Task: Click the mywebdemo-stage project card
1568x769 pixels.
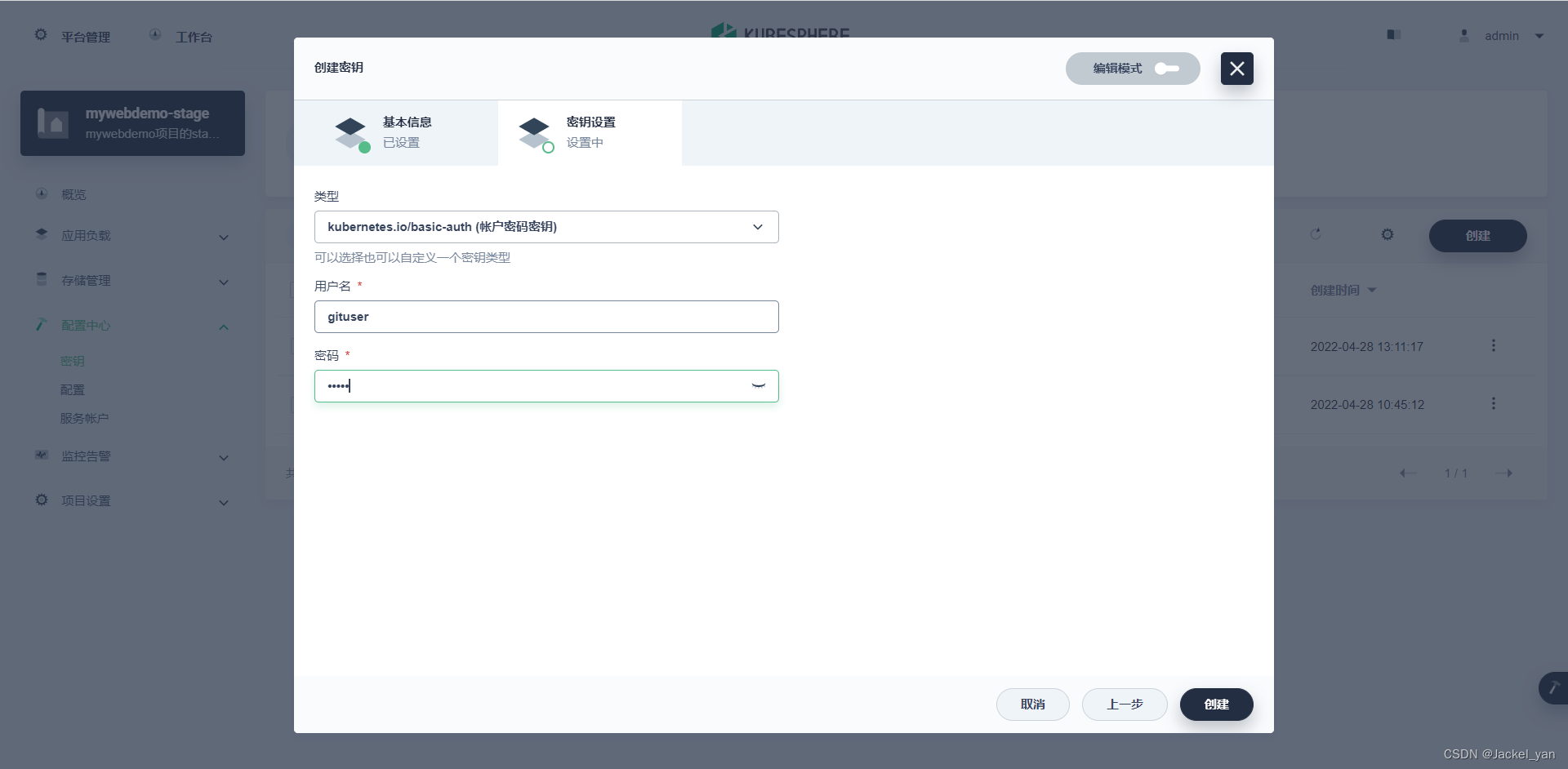Action: [132, 123]
